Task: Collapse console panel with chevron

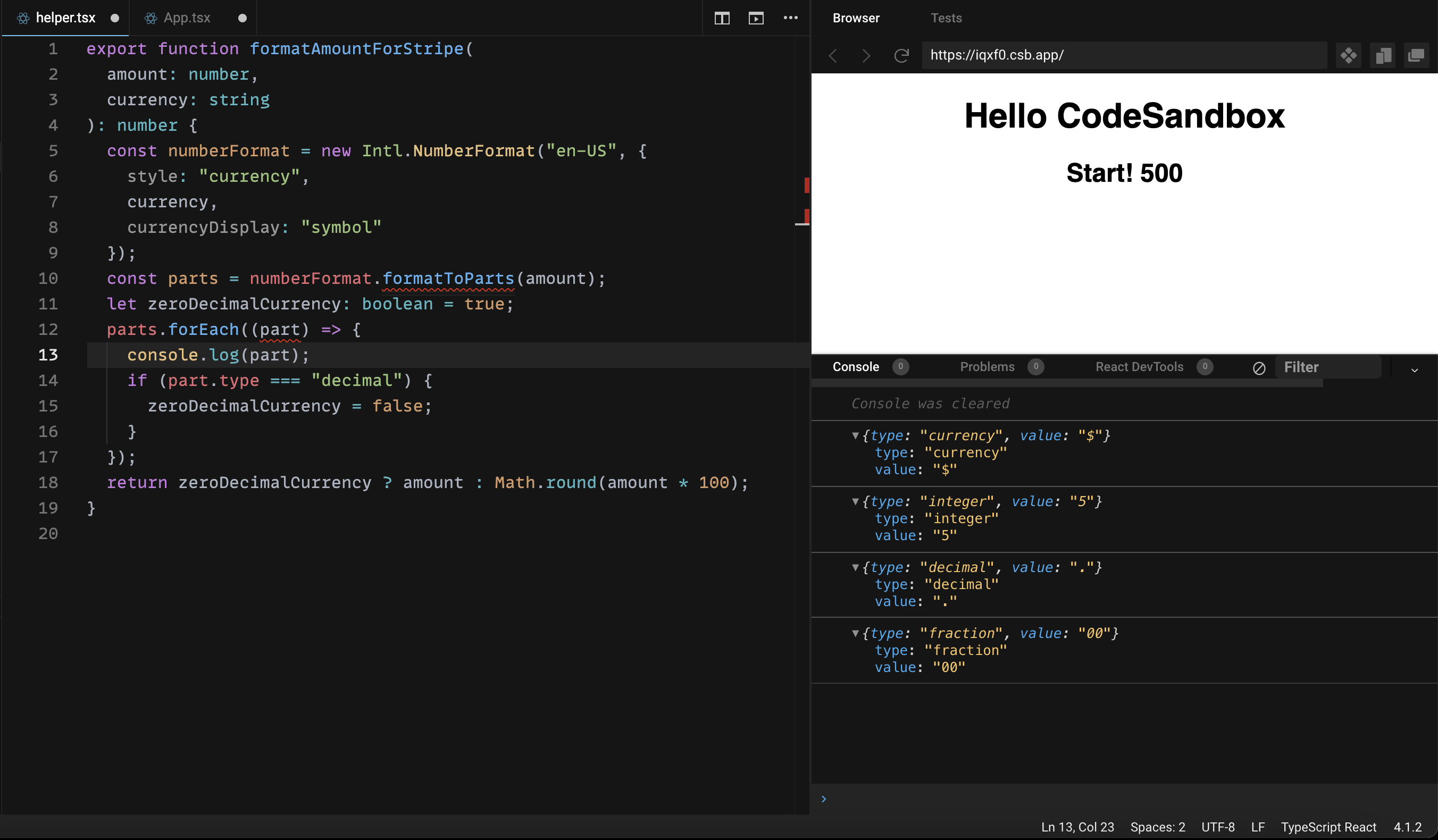Action: tap(1415, 370)
